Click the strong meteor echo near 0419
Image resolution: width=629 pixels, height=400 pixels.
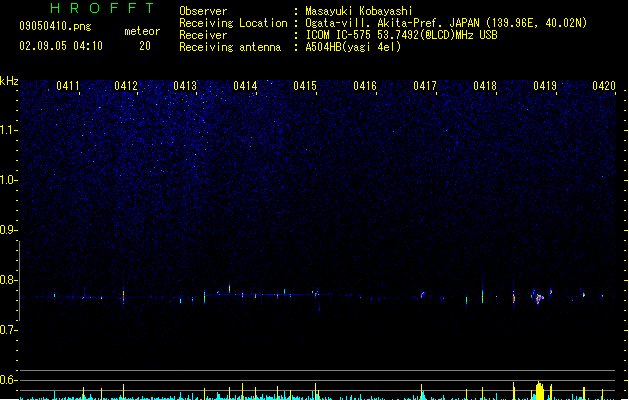(x=538, y=298)
